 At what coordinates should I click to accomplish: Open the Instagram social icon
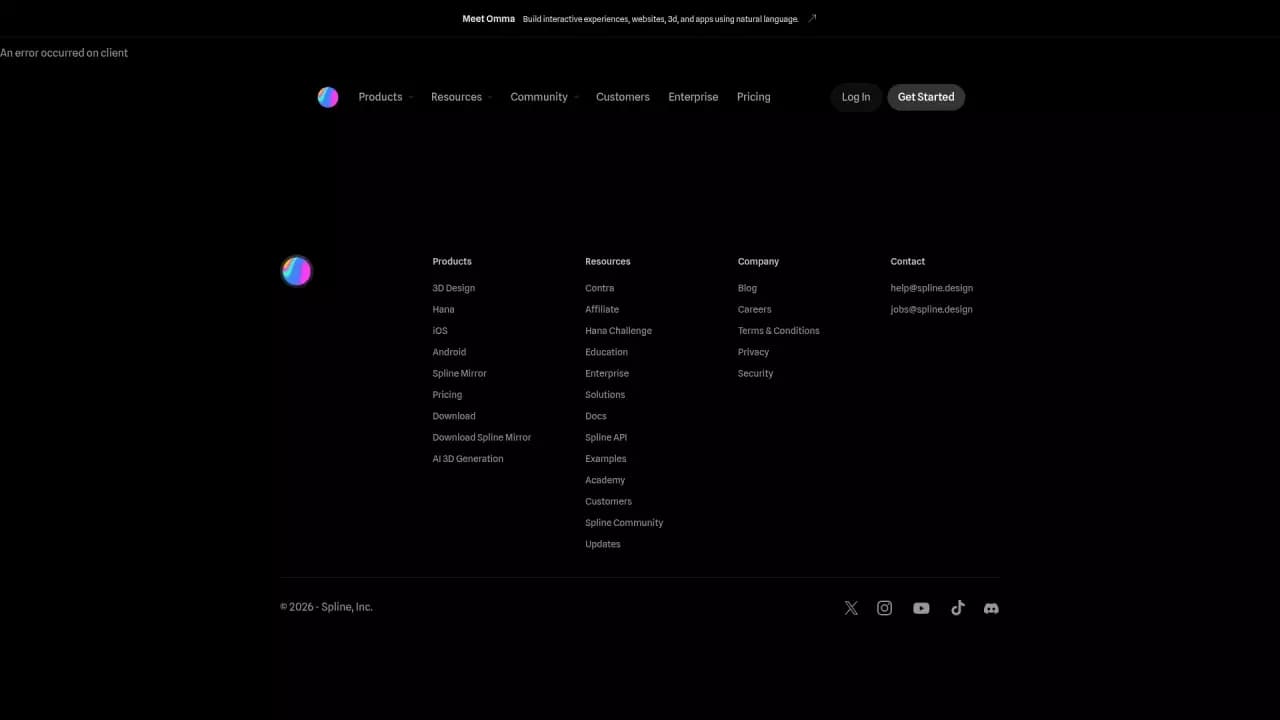click(885, 608)
